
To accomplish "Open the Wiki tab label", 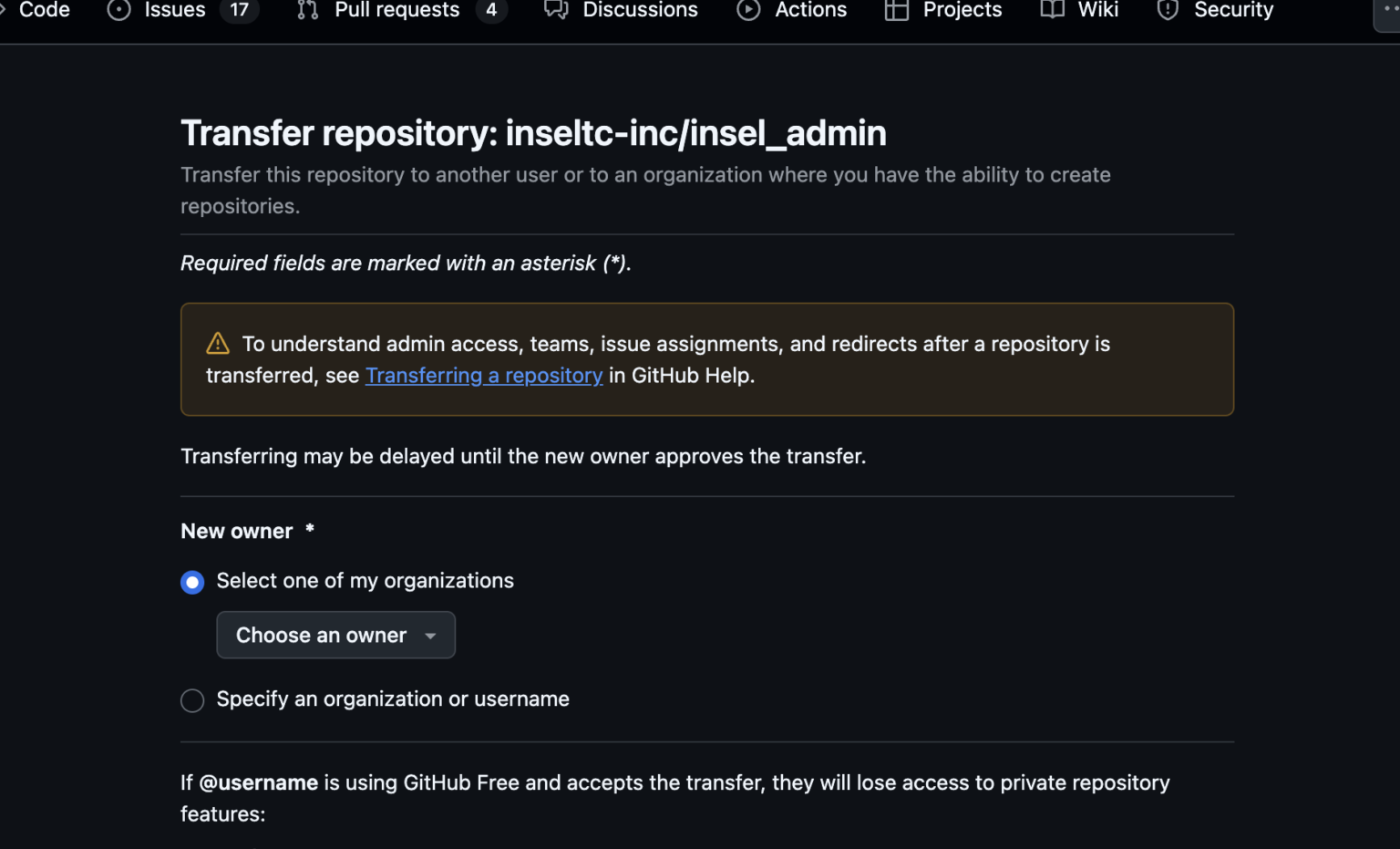I will [1097, 10].
